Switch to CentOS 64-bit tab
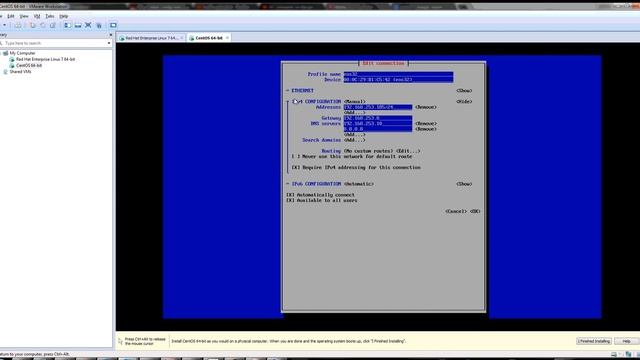This screenshot has width=640, height=360. 209,38
